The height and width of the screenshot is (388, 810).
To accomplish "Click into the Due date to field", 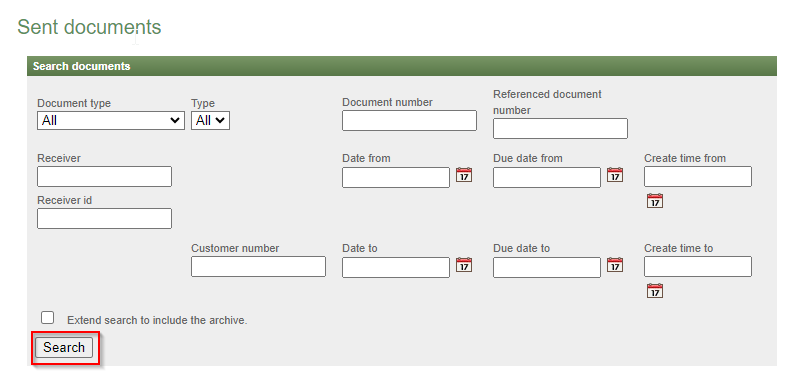I will tap(547, 267).
